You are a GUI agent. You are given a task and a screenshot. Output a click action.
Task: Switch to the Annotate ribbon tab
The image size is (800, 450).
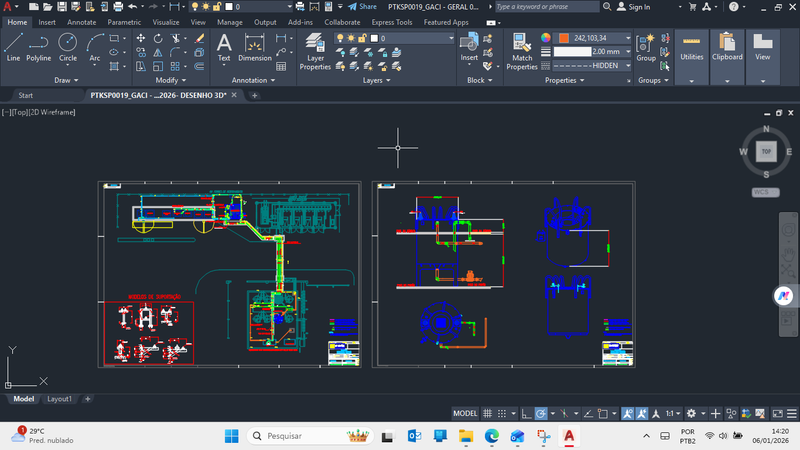pyautogui.click(x=81, y=21)
